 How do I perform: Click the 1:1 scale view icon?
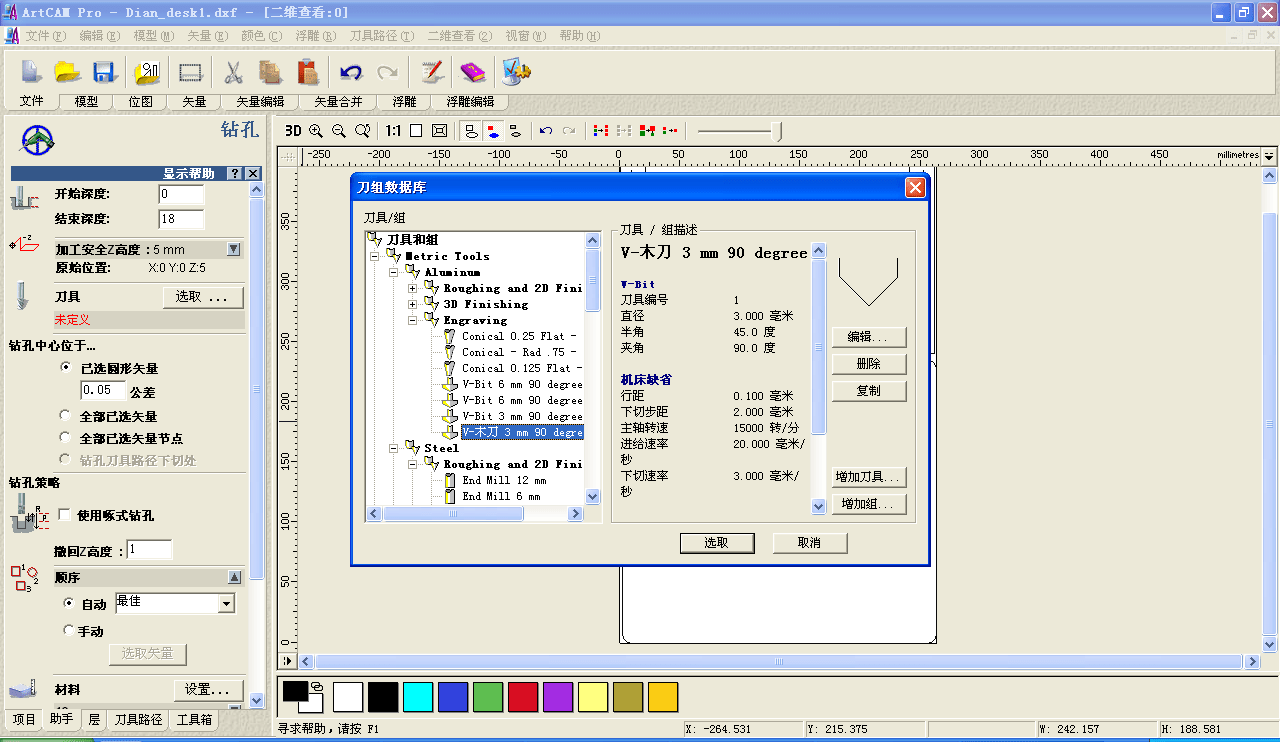[393, 131]
